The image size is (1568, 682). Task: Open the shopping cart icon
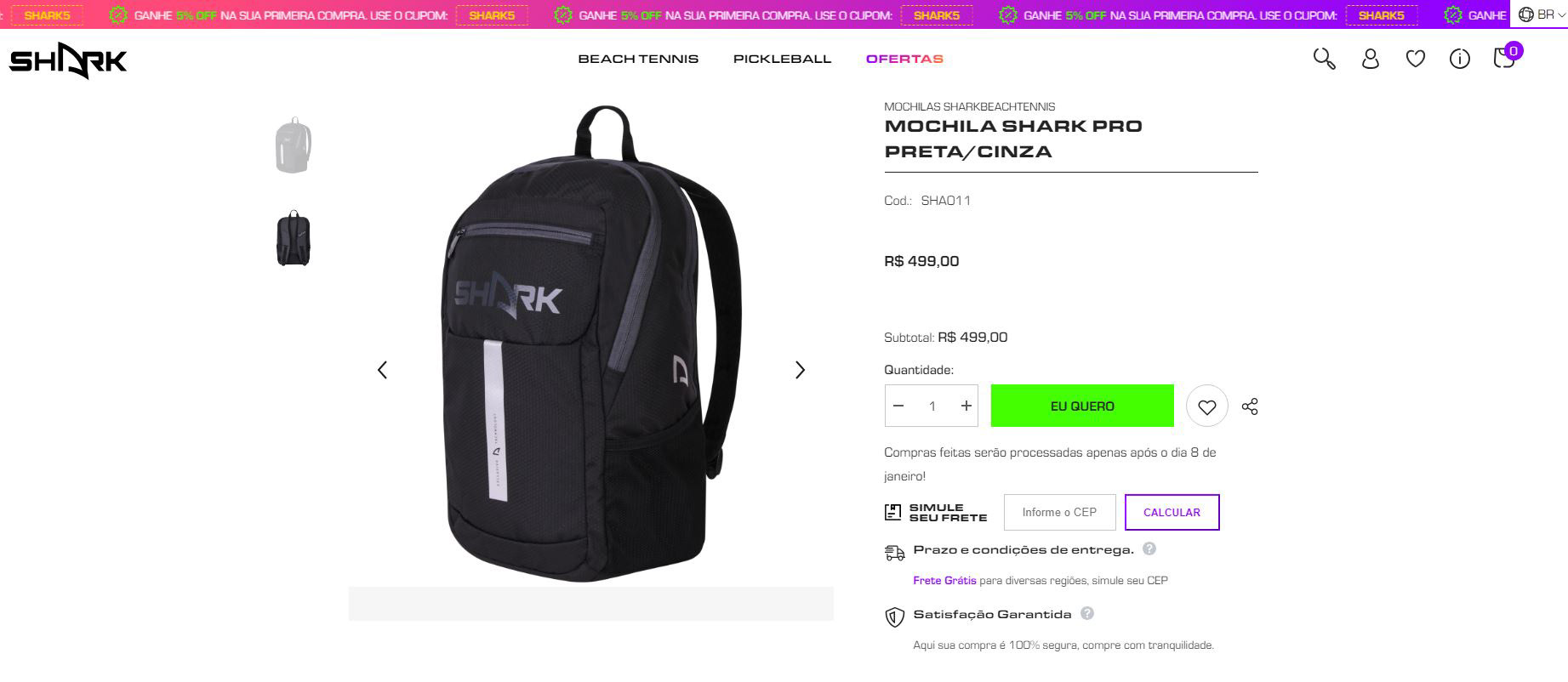1504,58
